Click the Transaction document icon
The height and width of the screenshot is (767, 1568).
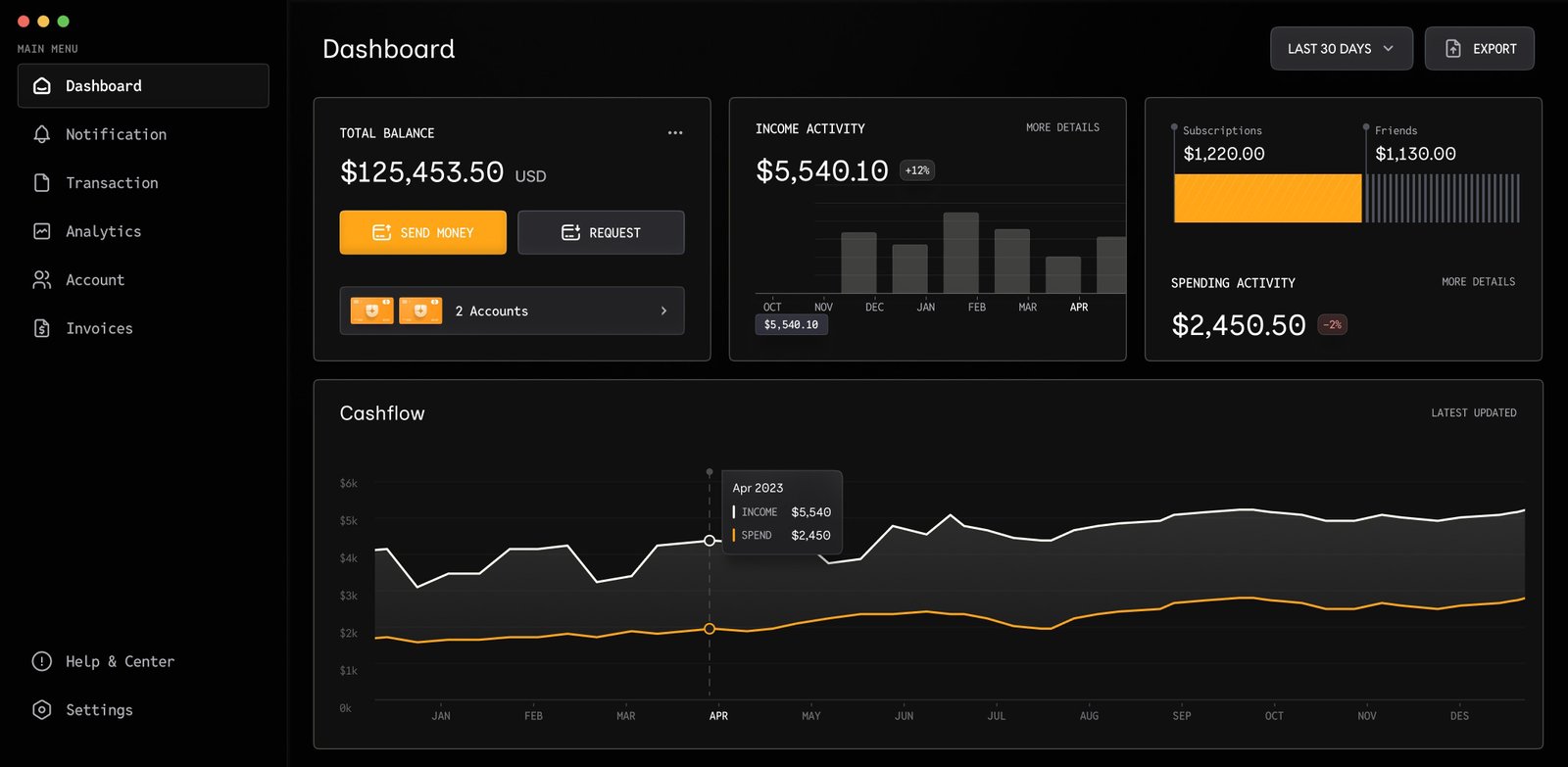(x=41, y=183)
